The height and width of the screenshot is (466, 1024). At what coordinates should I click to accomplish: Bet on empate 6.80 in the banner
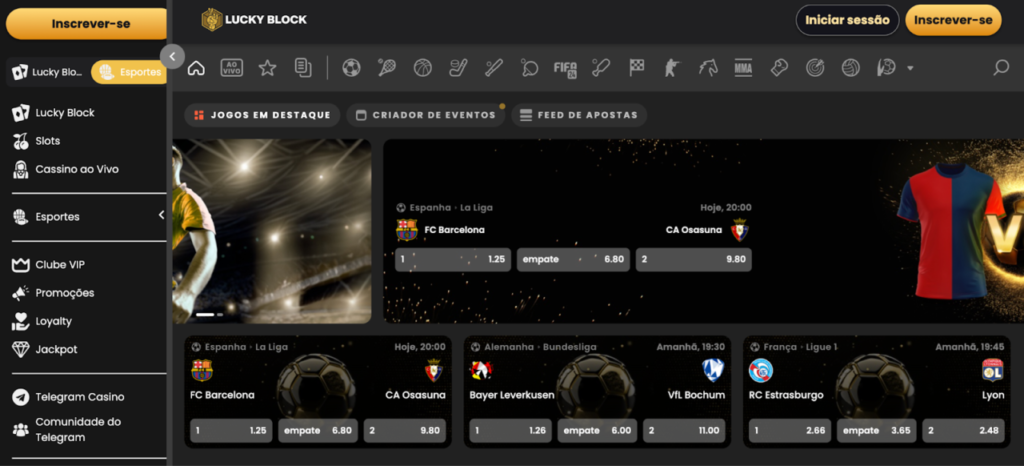coord(573,260)
